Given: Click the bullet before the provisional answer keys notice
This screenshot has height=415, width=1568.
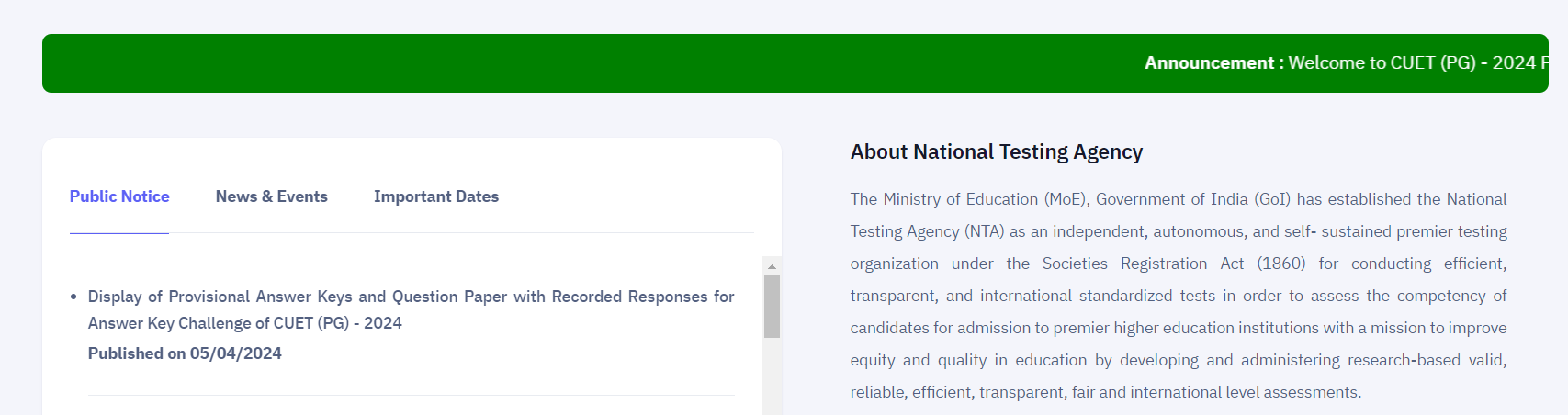Looking at the screenshot, I should click(x=73, y=297).
